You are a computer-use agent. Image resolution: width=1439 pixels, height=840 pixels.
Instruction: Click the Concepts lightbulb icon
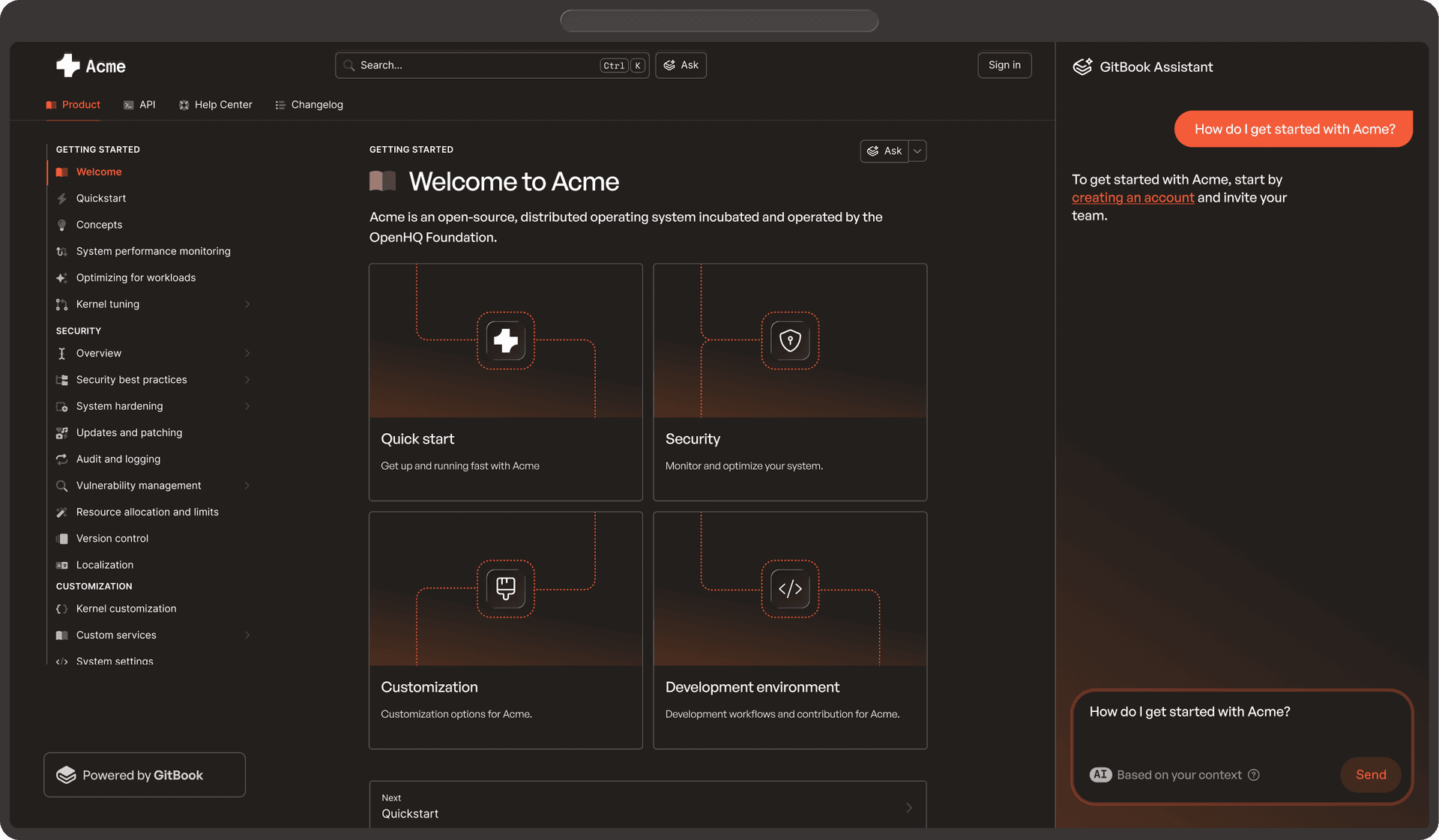pos(62,225)
